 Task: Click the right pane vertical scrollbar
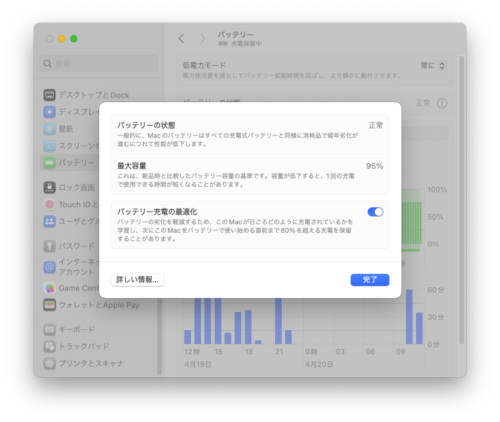462,200
